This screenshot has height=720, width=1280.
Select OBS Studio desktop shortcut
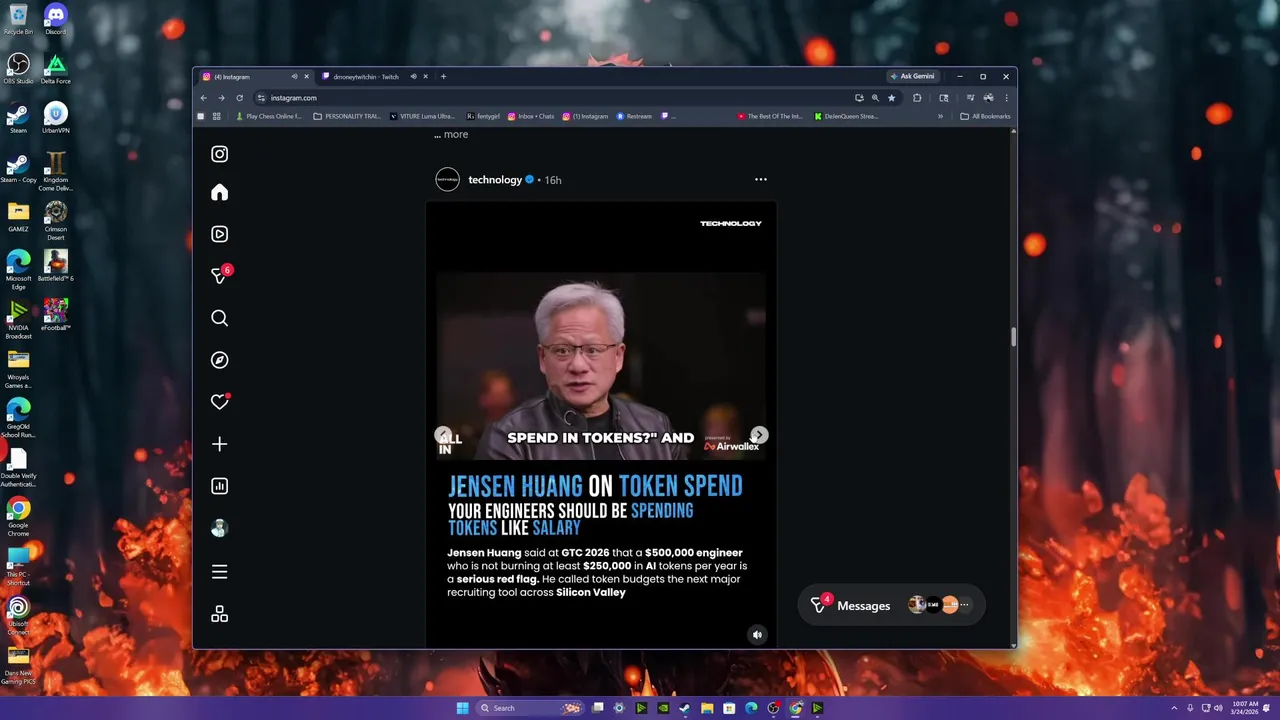pos(18,68)
